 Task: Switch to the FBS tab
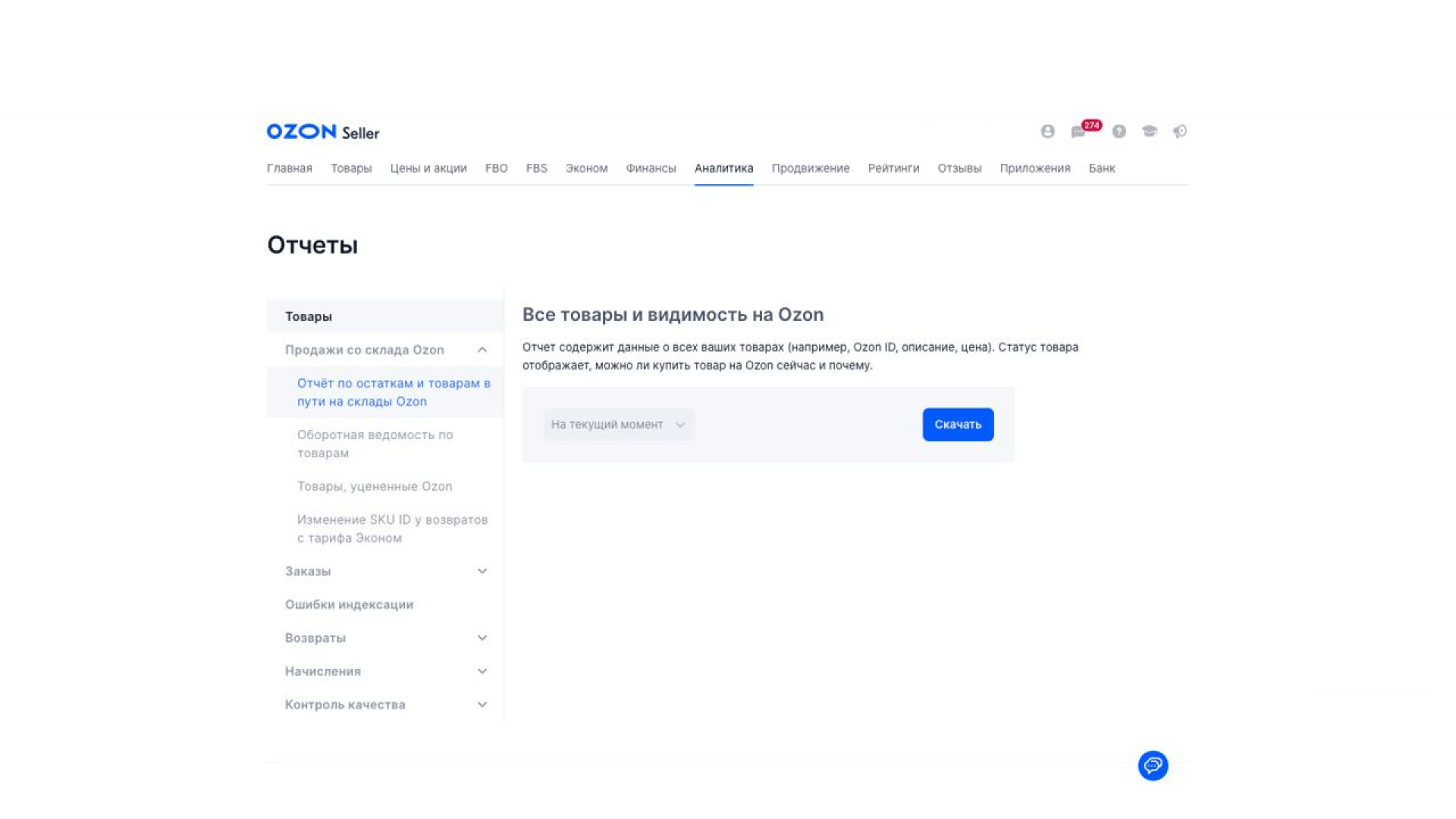(537, 168)
